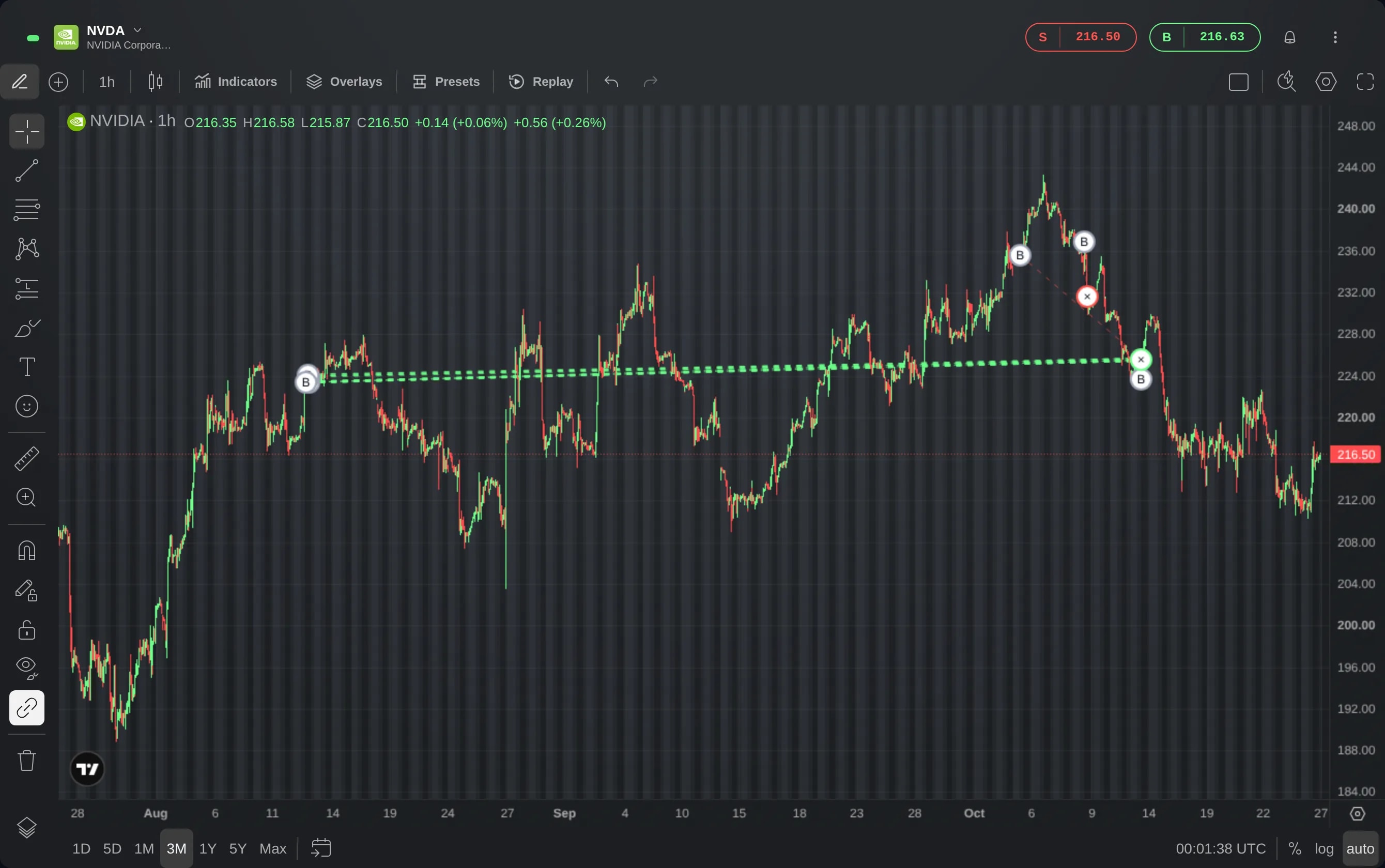Open the three-dot more options menu
Viewport: 1385px width, 868px height.
pos(1334,37)
